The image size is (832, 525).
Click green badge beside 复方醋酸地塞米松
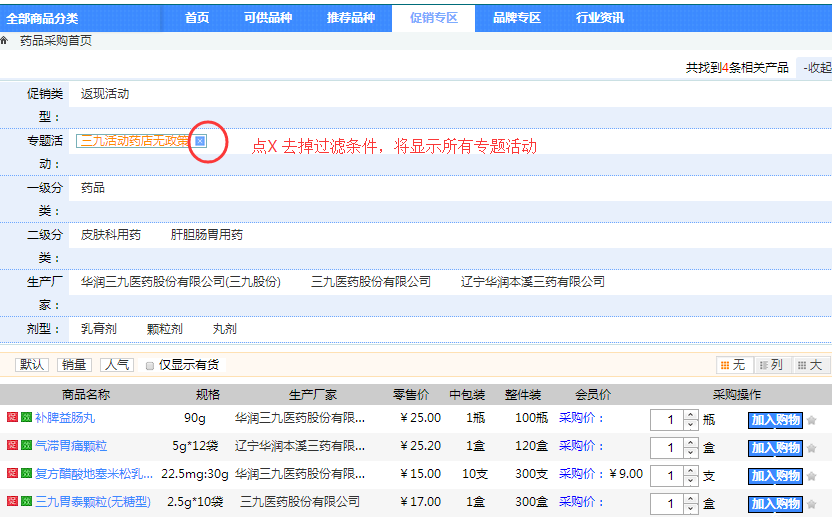[27, 473]
